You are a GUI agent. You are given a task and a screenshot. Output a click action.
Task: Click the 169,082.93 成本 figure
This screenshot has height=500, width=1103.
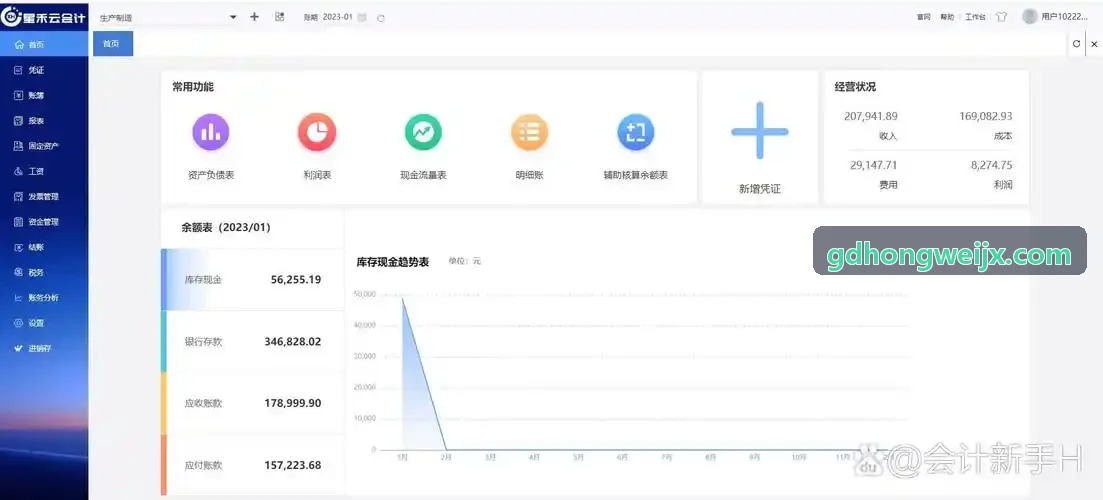pos(986,116)
